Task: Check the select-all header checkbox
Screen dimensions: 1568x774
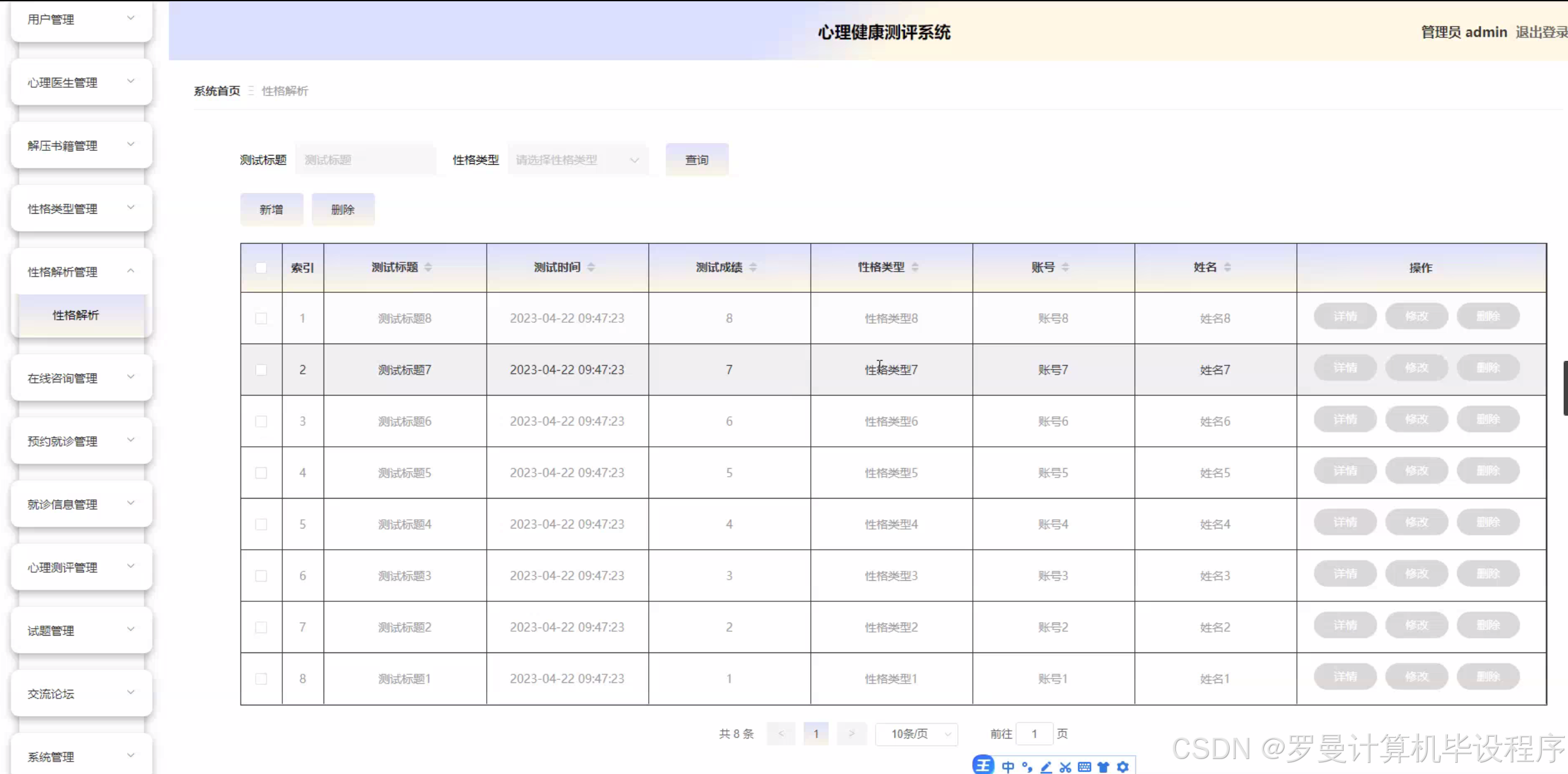Action: pos(261,268)
